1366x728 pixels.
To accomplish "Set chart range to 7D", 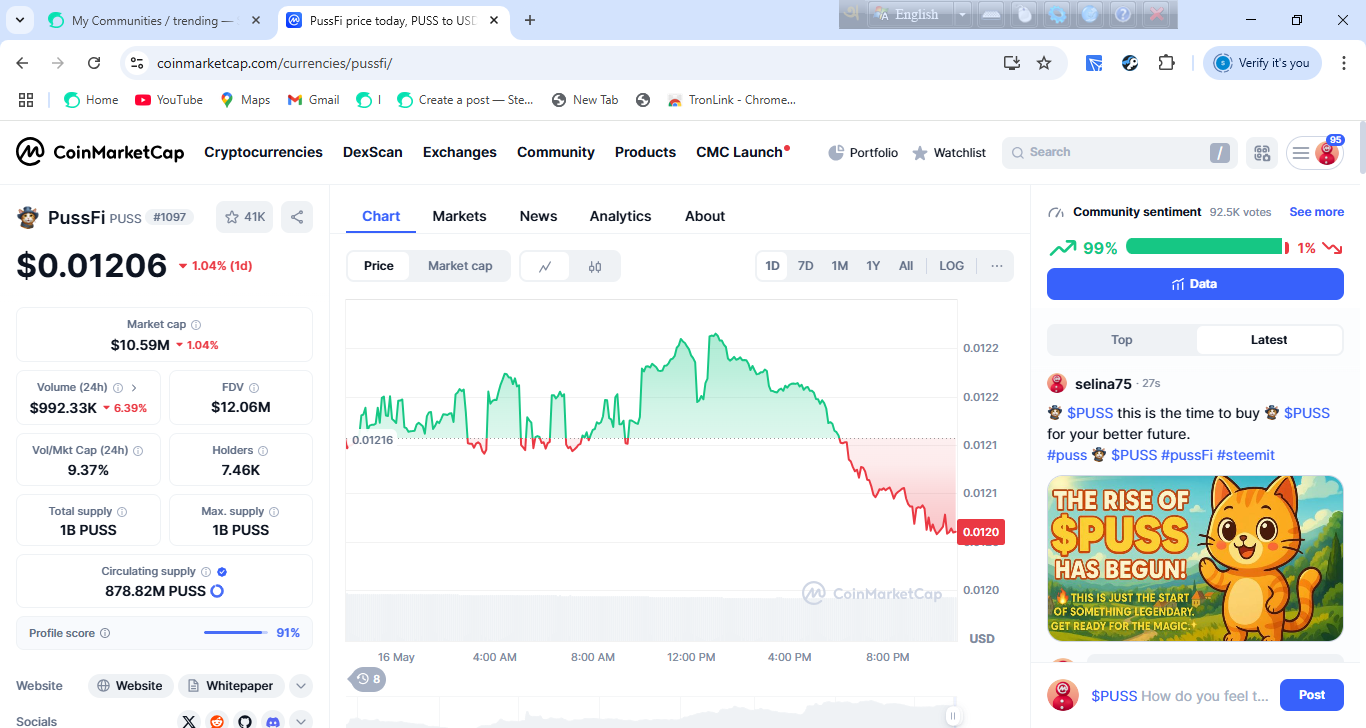I will coord(805,266).
